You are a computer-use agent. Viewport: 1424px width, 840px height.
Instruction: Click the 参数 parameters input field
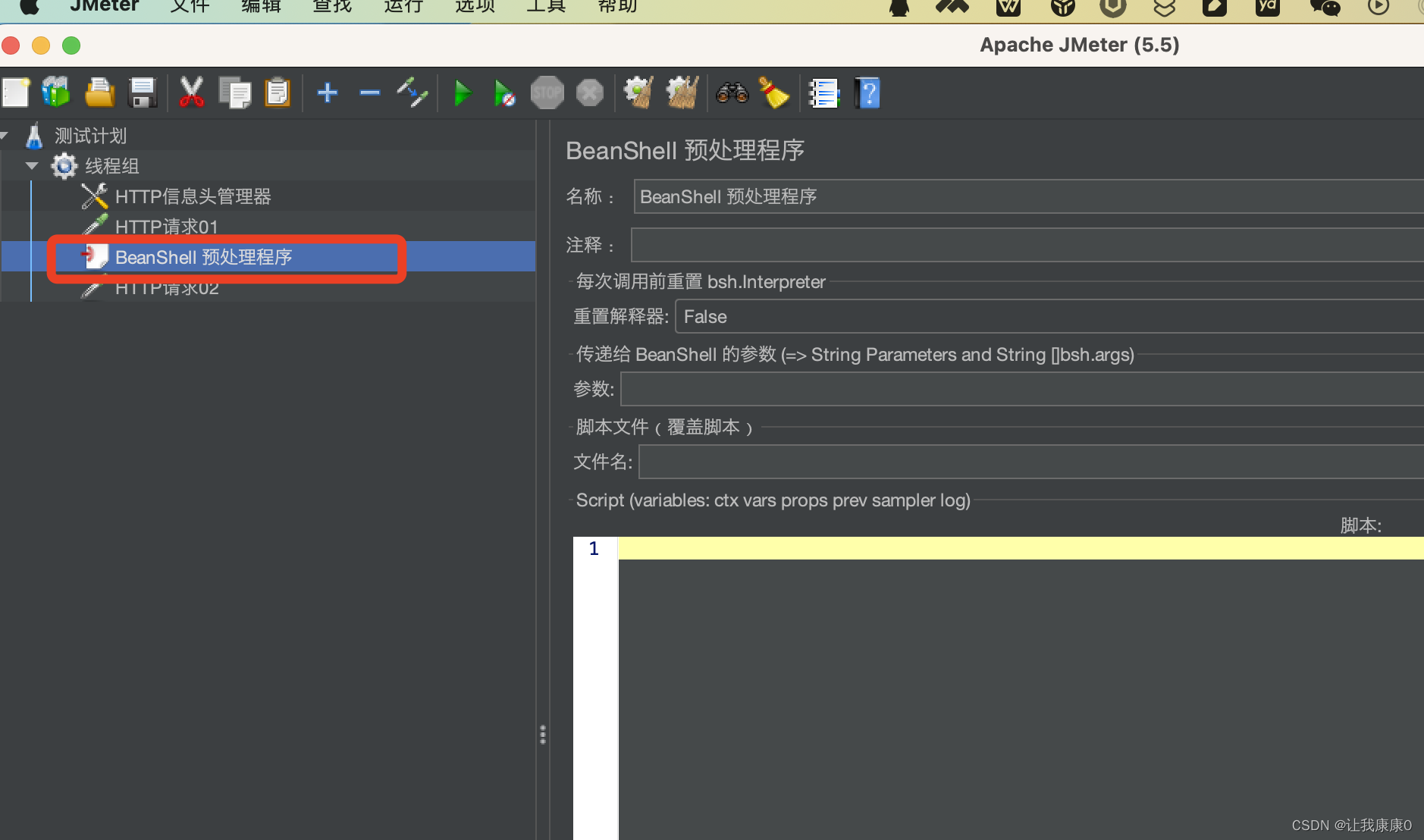(1022, 389)
